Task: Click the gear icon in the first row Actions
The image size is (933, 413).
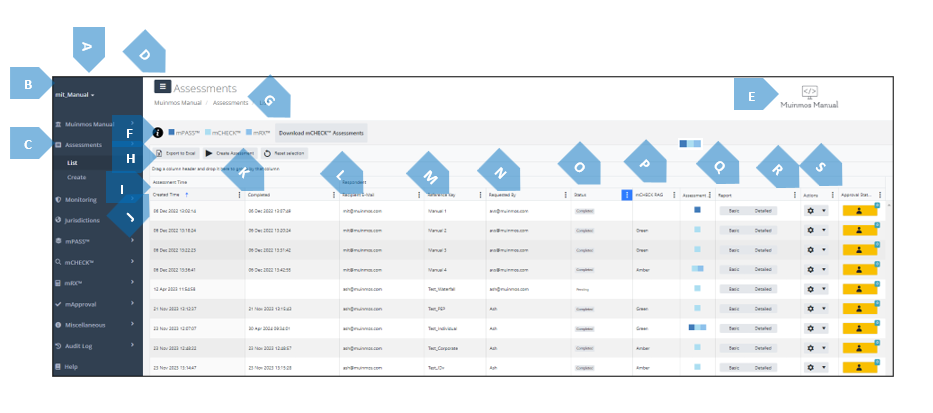Action: 811,211
